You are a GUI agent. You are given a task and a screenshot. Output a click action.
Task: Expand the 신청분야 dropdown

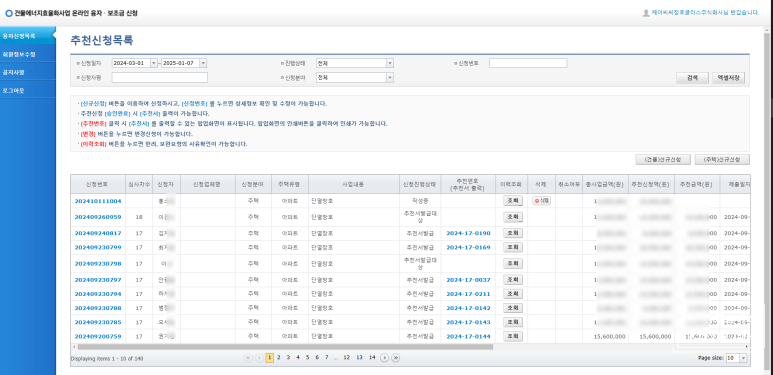pyautogui.click(x=389, y=77)
